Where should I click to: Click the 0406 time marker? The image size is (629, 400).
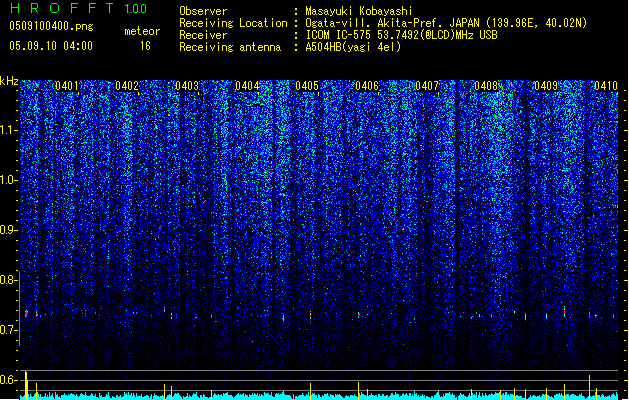click(367, 86)
